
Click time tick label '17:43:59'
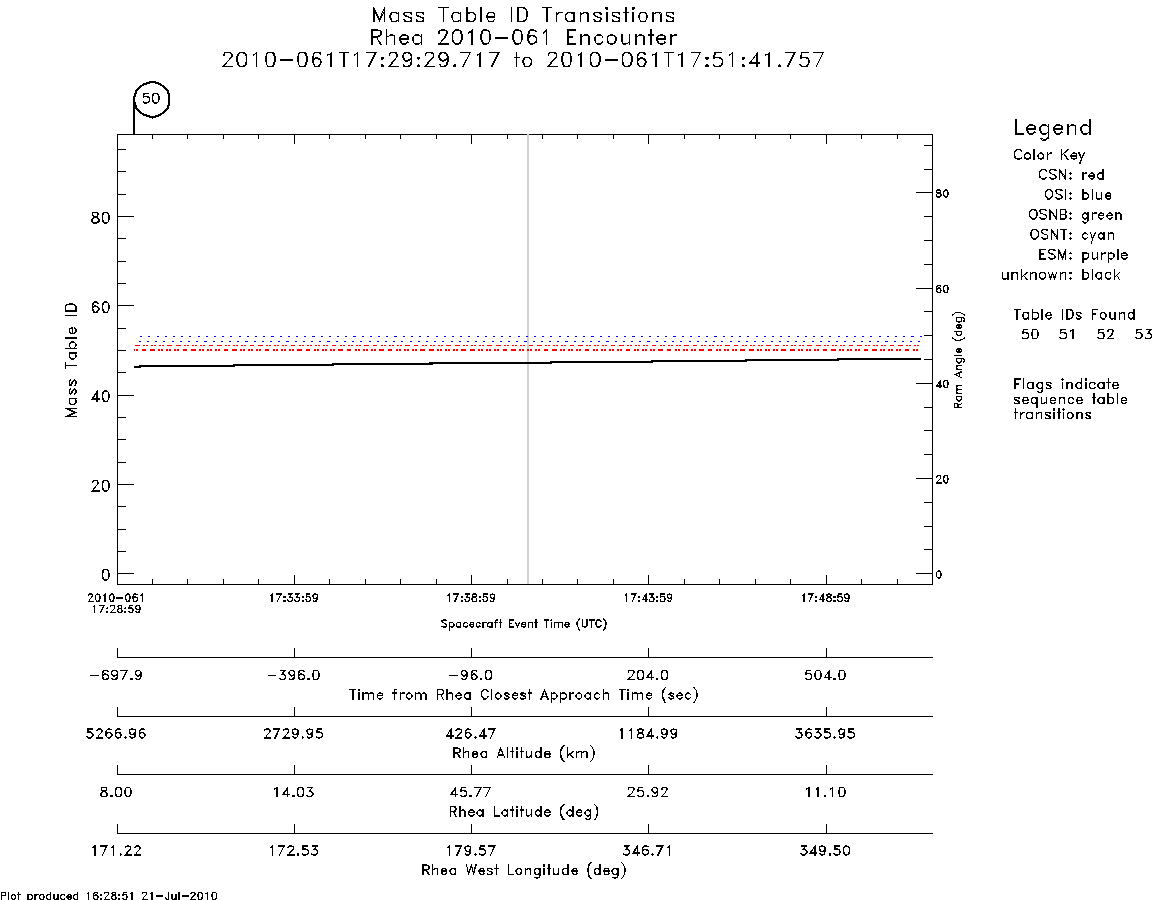[x=648, y=598]
